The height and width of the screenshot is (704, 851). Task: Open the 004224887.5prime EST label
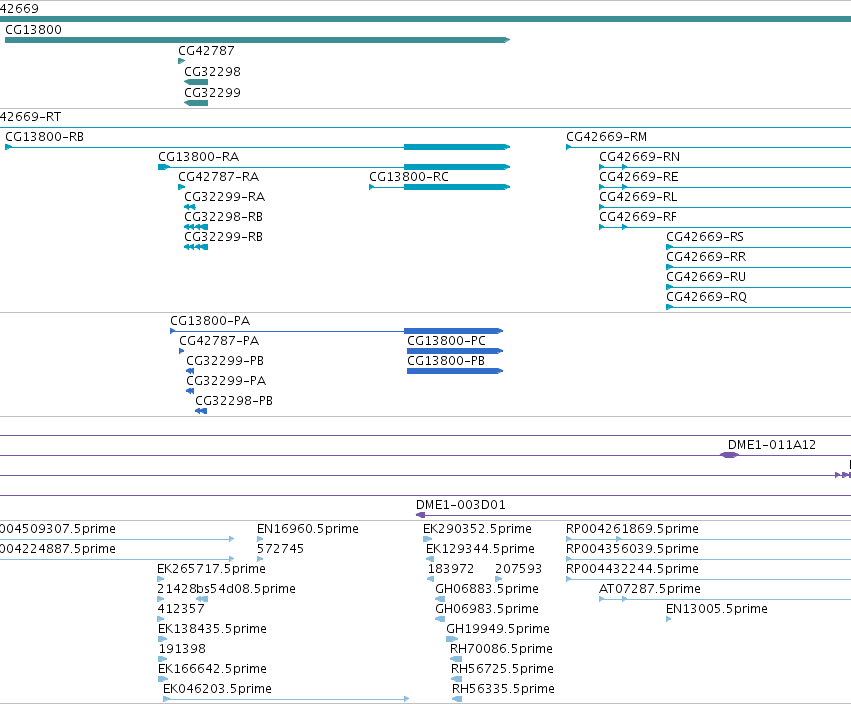[x=58, y=549]
